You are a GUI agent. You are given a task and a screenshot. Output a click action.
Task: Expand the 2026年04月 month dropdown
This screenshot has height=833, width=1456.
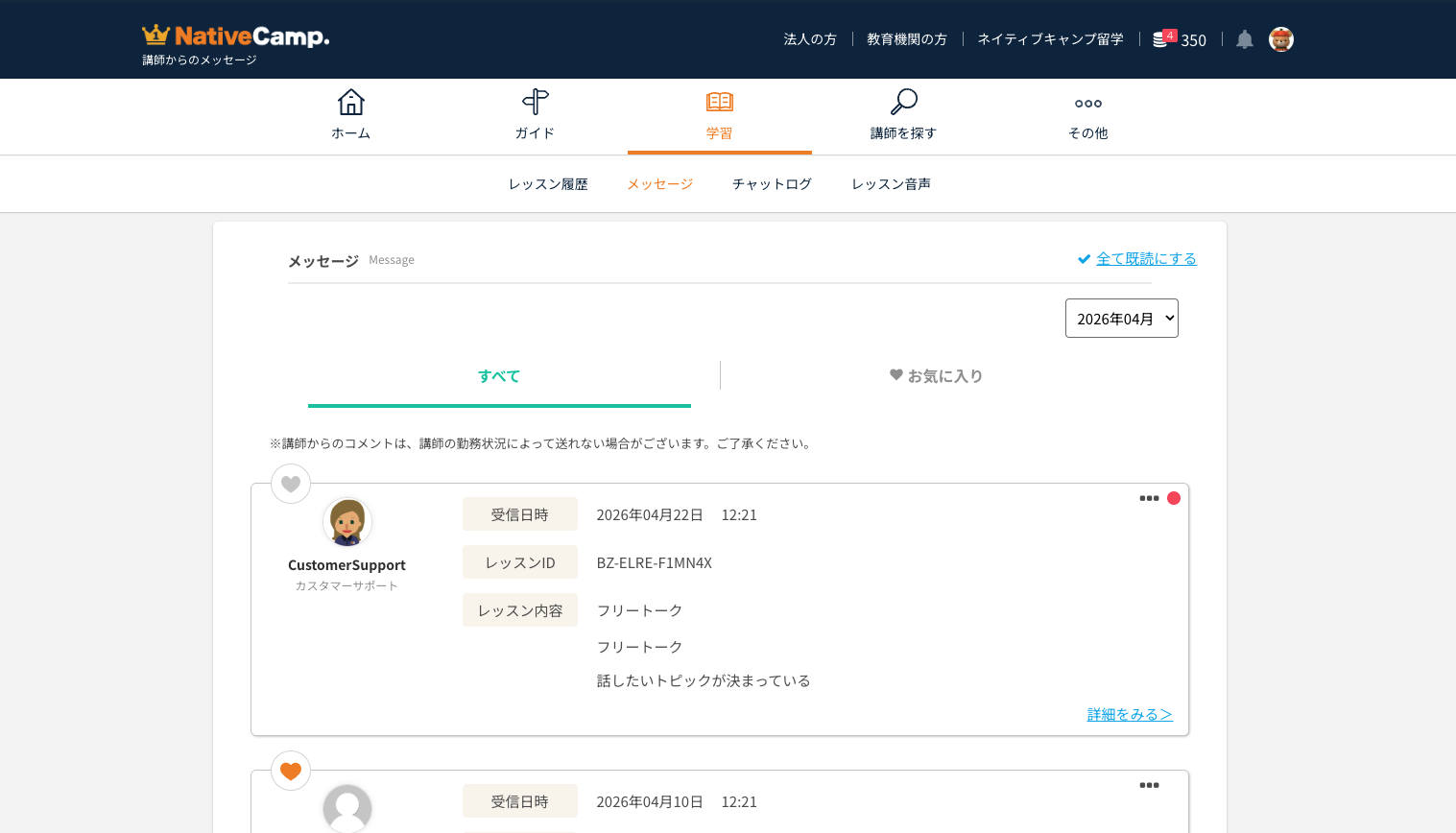coord(1122,319)
